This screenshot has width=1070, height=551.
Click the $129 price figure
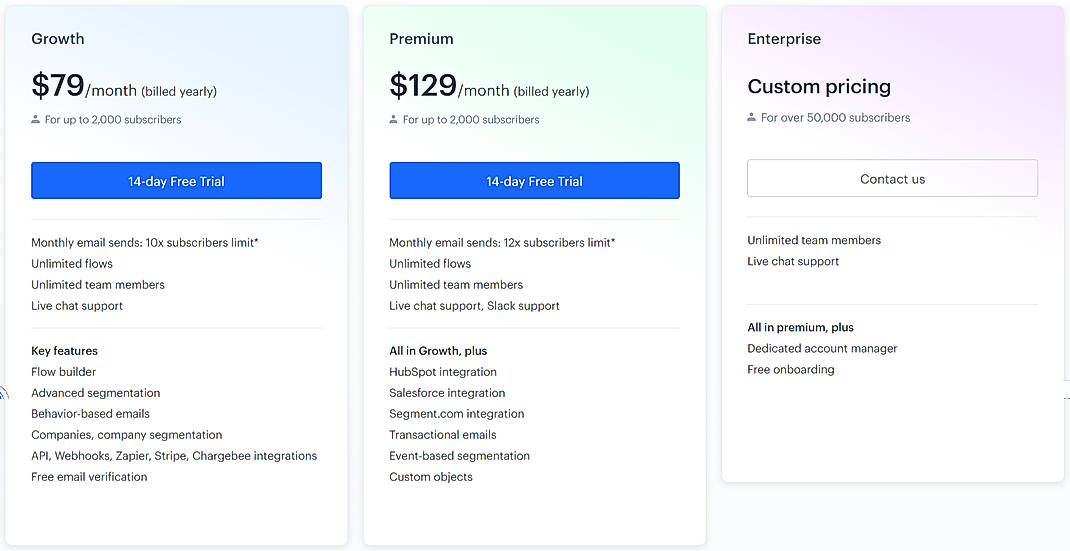point(423,86)
